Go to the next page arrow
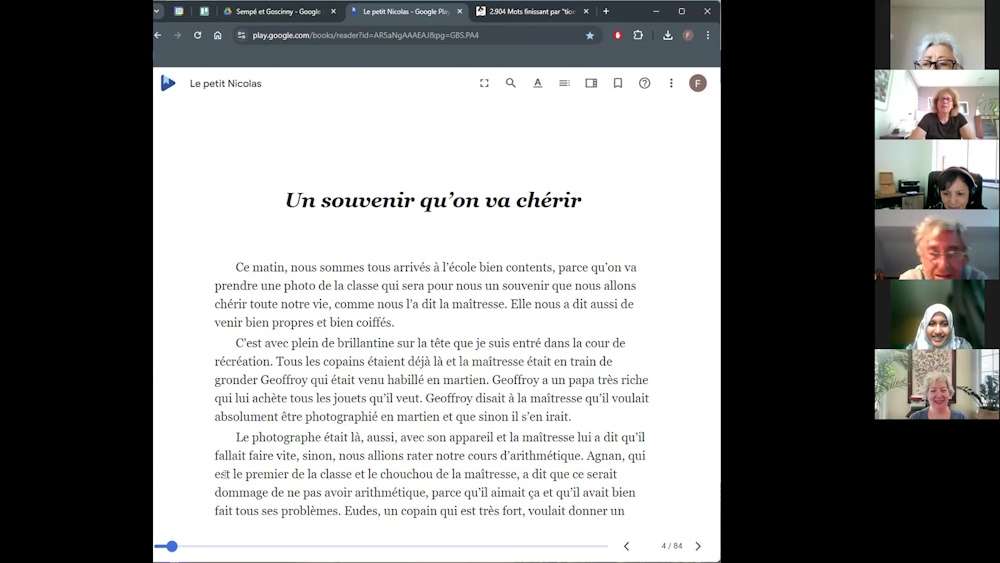This screenshot has height=563, width=1000. pyautogui.click(x=698, y=546)
